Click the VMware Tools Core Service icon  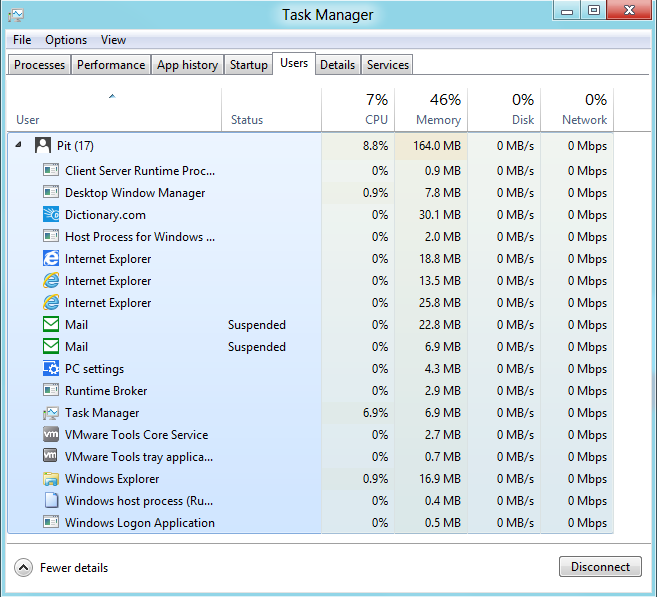[51, 434]
